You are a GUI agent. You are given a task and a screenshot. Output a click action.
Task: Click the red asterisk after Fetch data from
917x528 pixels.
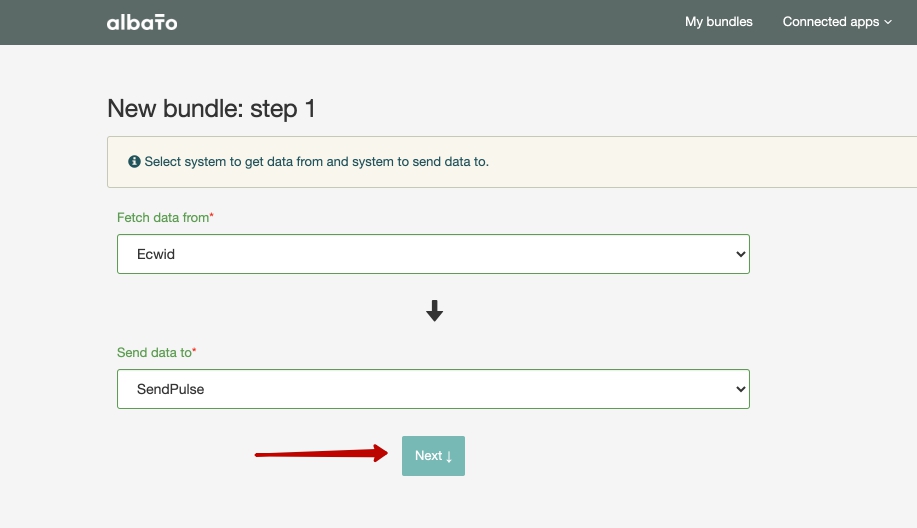(212, 216)
